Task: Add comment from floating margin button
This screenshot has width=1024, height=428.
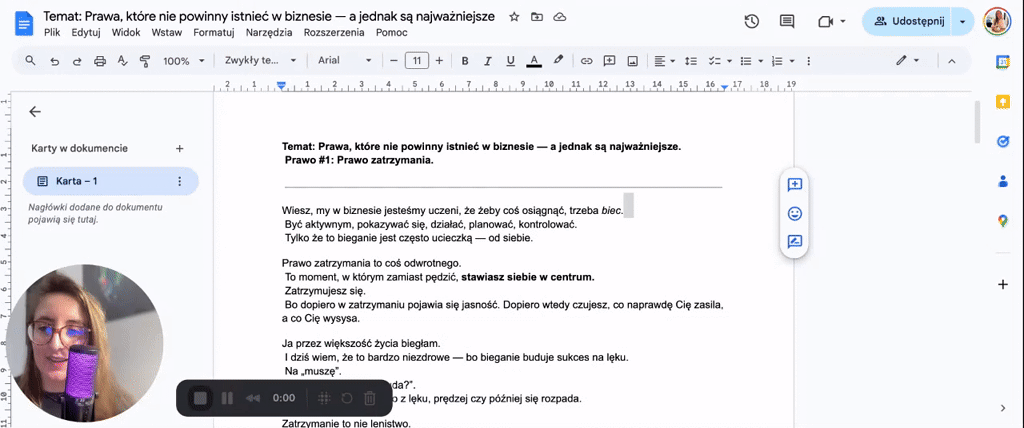Action: [795, 184]
